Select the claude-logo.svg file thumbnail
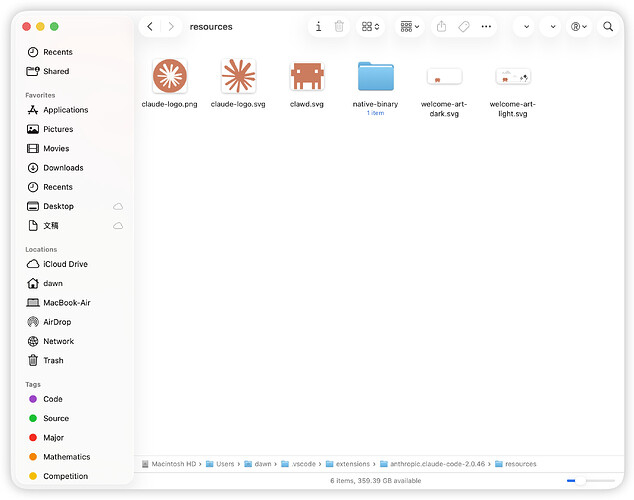This screenshot has width=634, height=500. tap(238, 76)
